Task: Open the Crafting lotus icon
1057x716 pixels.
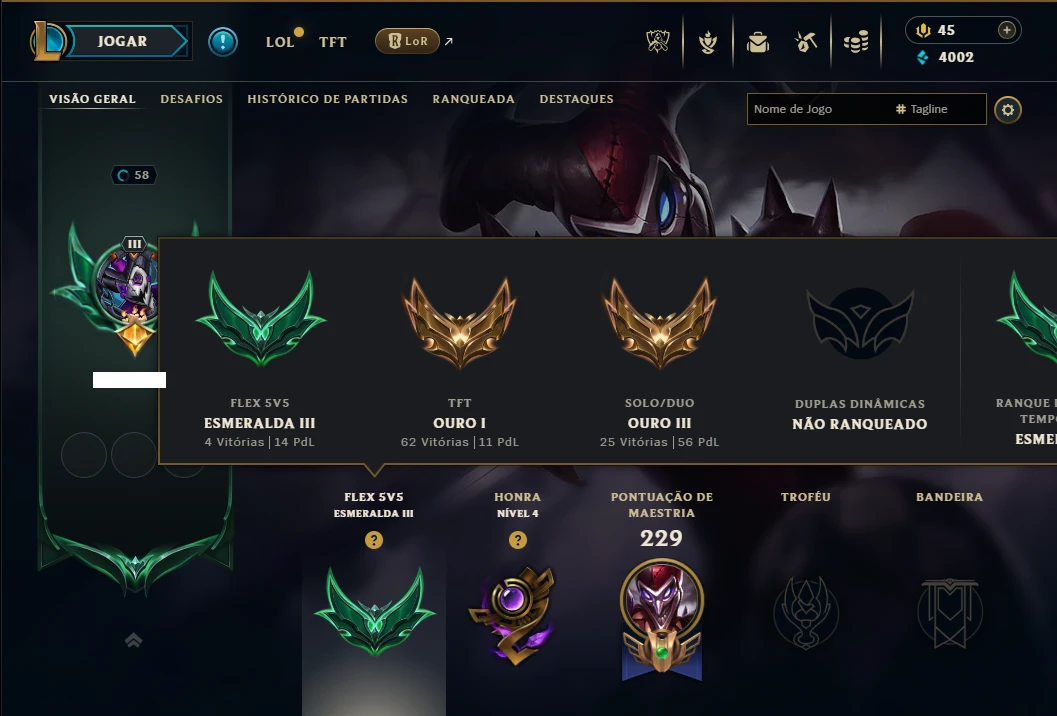Action: (x=708, y=42)
